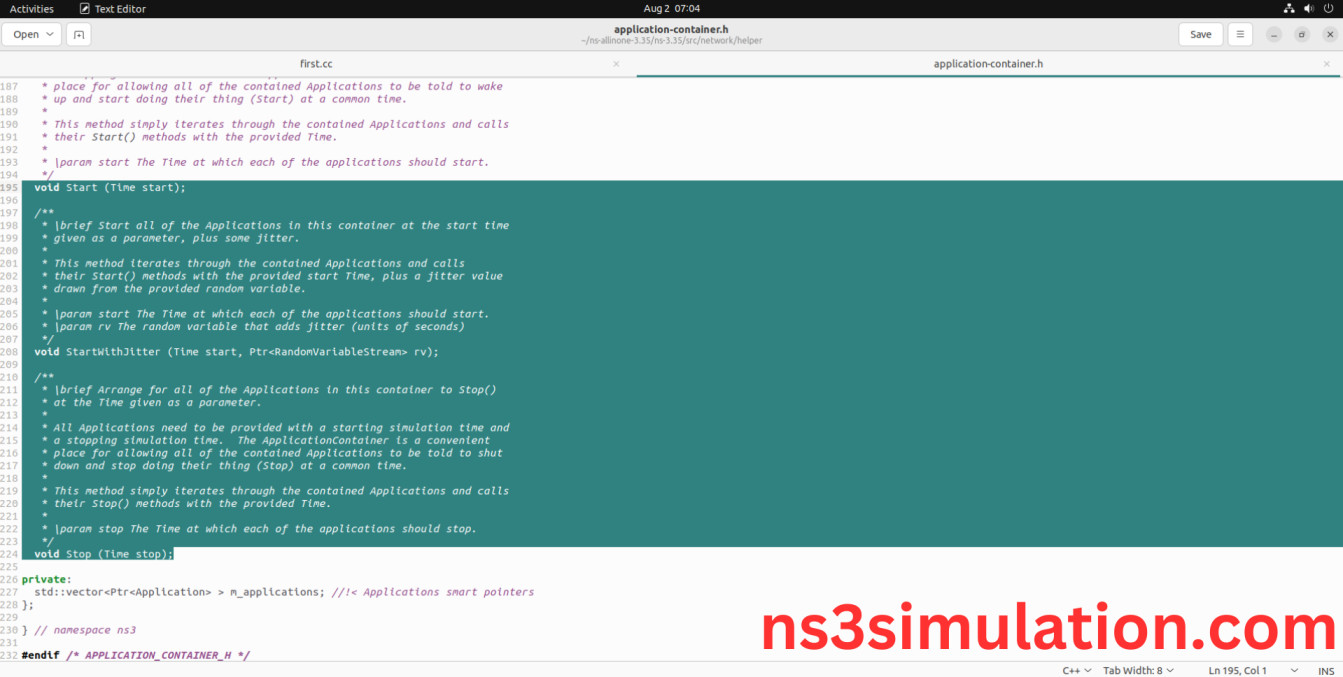Toggle INS insert/overwrite mode
The image size is (1343, 677).
coord(1325,670)
